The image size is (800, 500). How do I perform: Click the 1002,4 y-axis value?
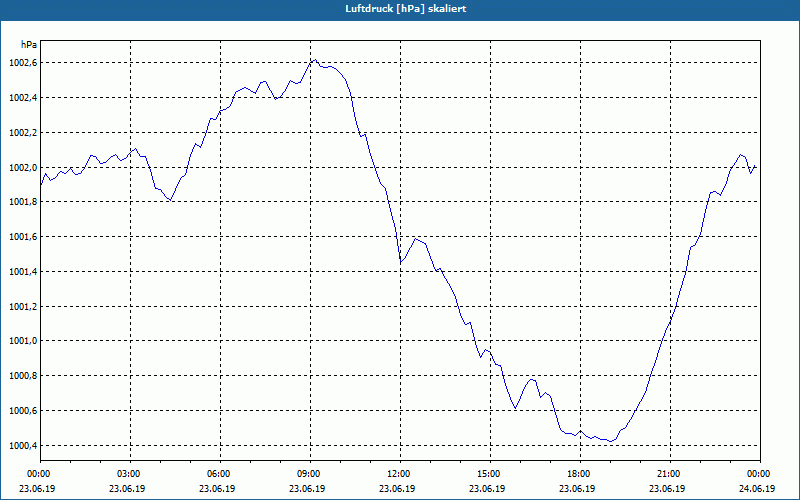(23, 97)
